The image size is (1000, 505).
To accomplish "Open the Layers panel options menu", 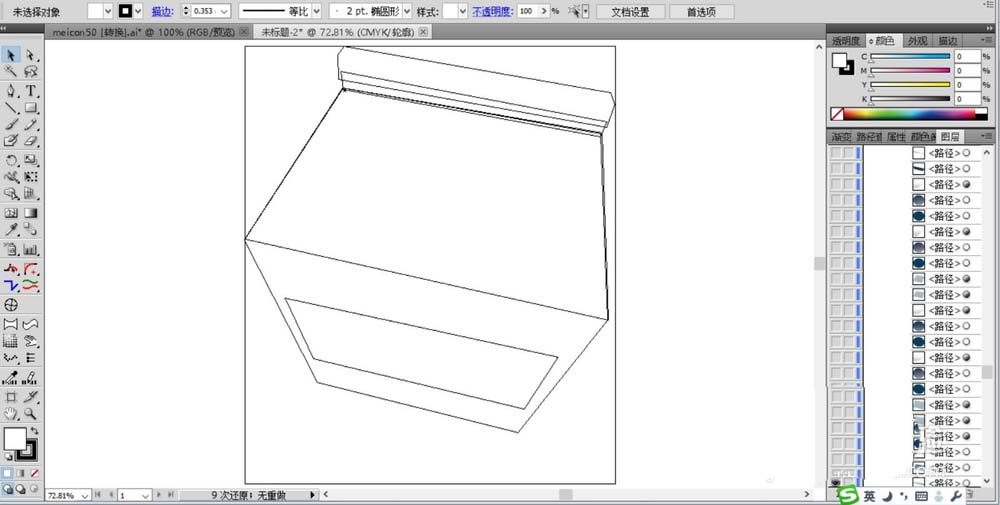I will [x=987, y=136].
